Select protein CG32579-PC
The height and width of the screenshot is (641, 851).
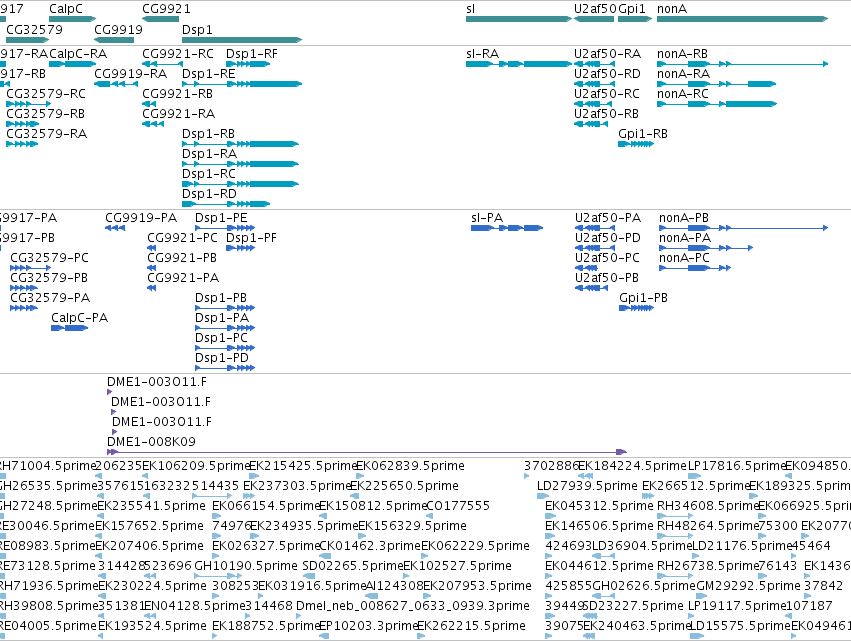coord(30,268)
